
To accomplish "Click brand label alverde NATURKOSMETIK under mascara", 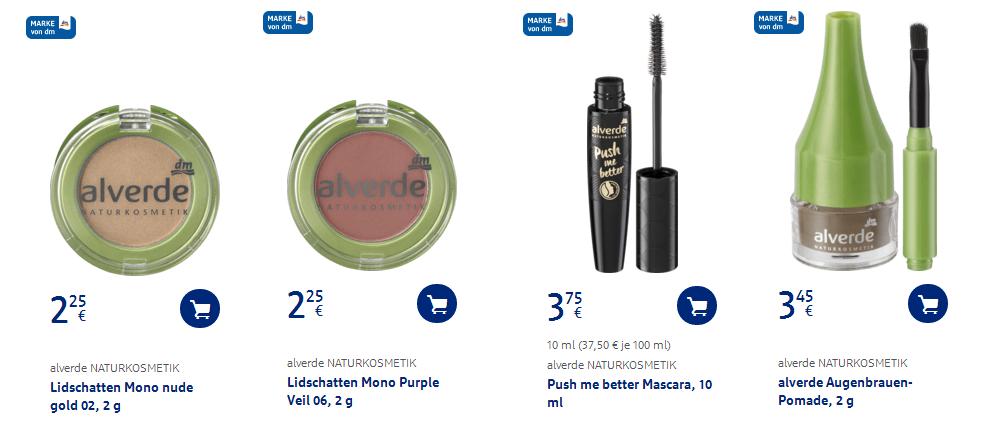I will coord(612,365).
